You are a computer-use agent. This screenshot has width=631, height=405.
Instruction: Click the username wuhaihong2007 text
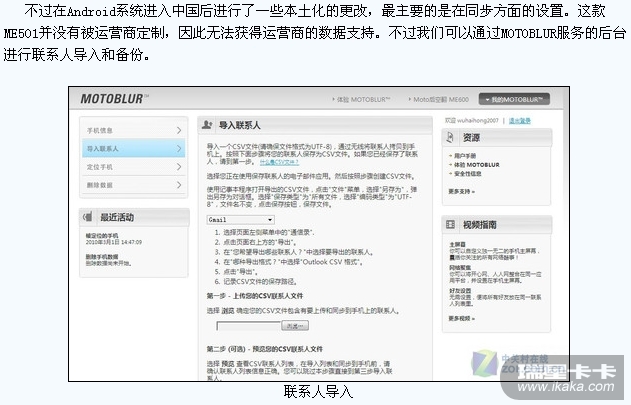coord(478,120)
